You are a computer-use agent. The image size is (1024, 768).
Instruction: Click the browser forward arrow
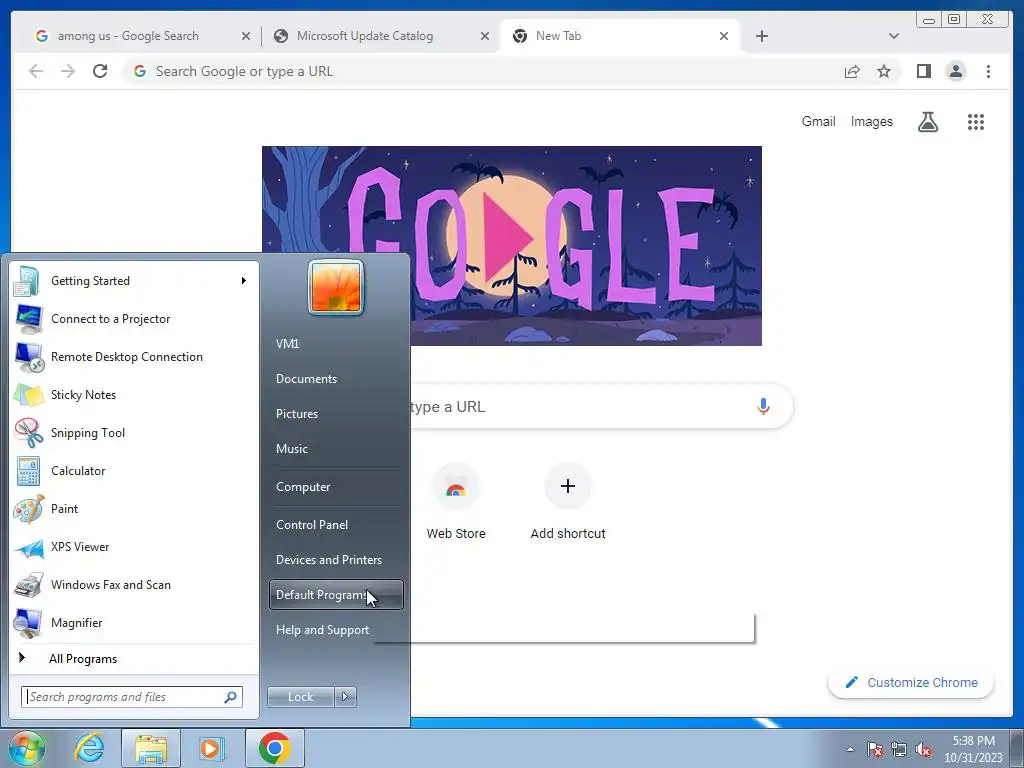coord(68,71)
